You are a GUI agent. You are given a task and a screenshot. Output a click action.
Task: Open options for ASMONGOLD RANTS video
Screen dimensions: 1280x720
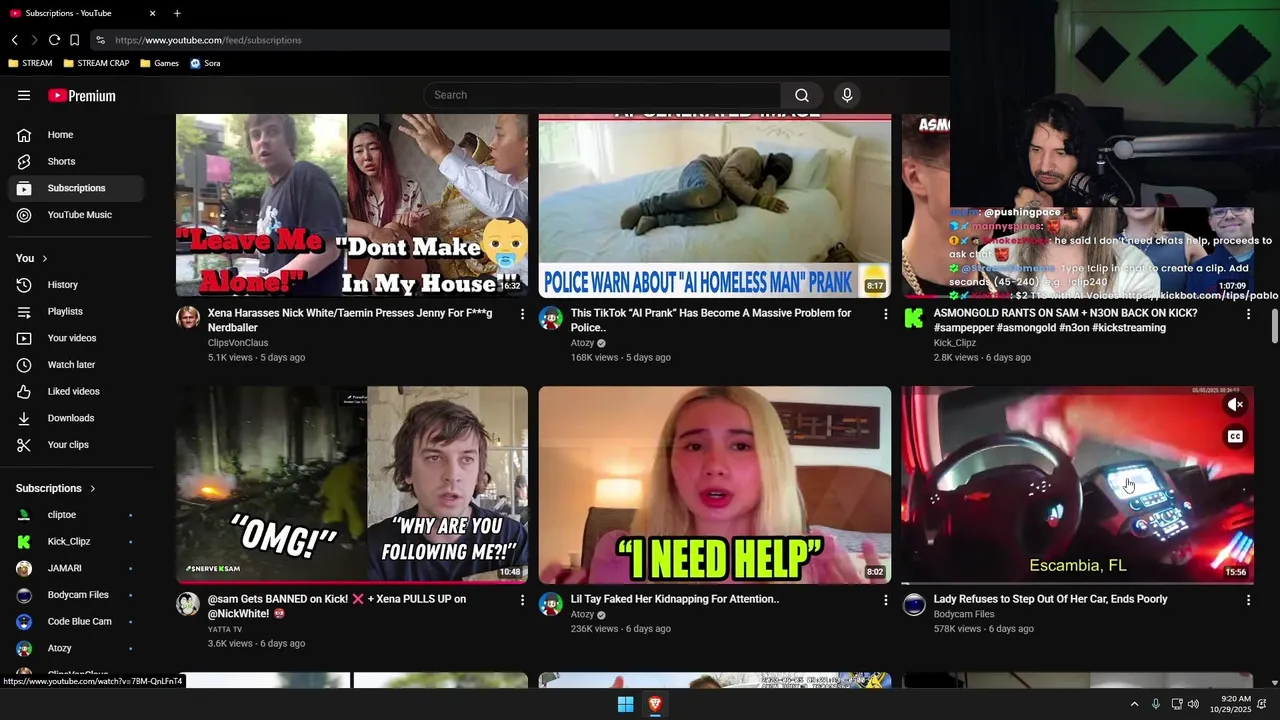pos(1248,314)
